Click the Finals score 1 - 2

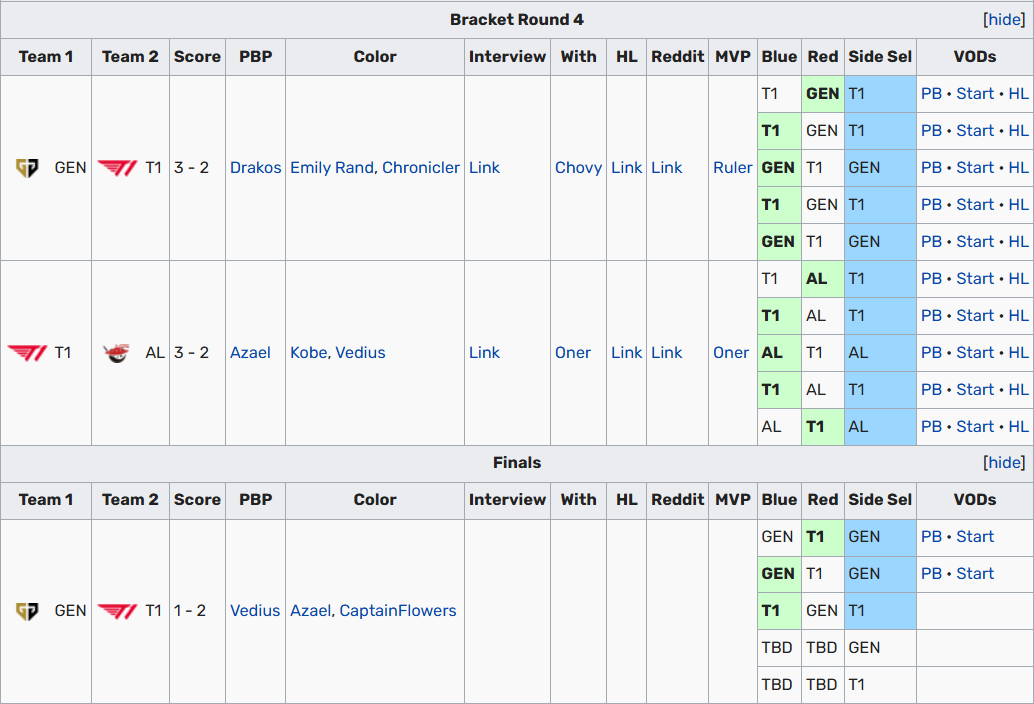(x=190, y=611)
